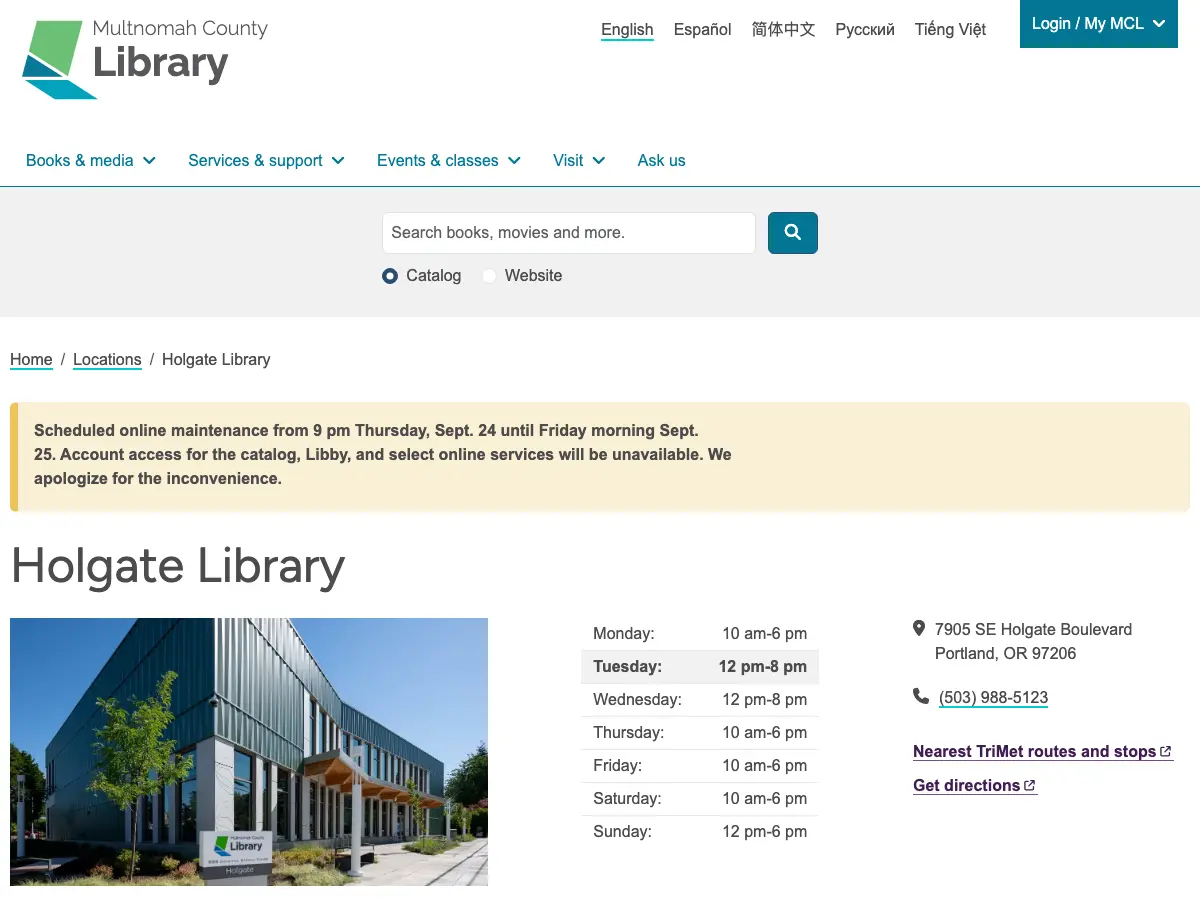The height and width of the screenshot is (900, 1200).
Task: Go to Locations breadcrumb link
Action: [x=107, y=360]
